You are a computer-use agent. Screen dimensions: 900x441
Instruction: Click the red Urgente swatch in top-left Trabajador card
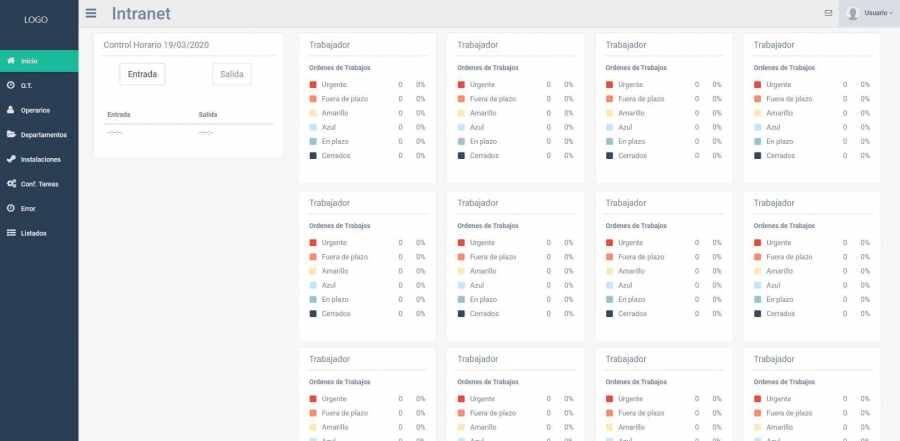click(313, 85)
